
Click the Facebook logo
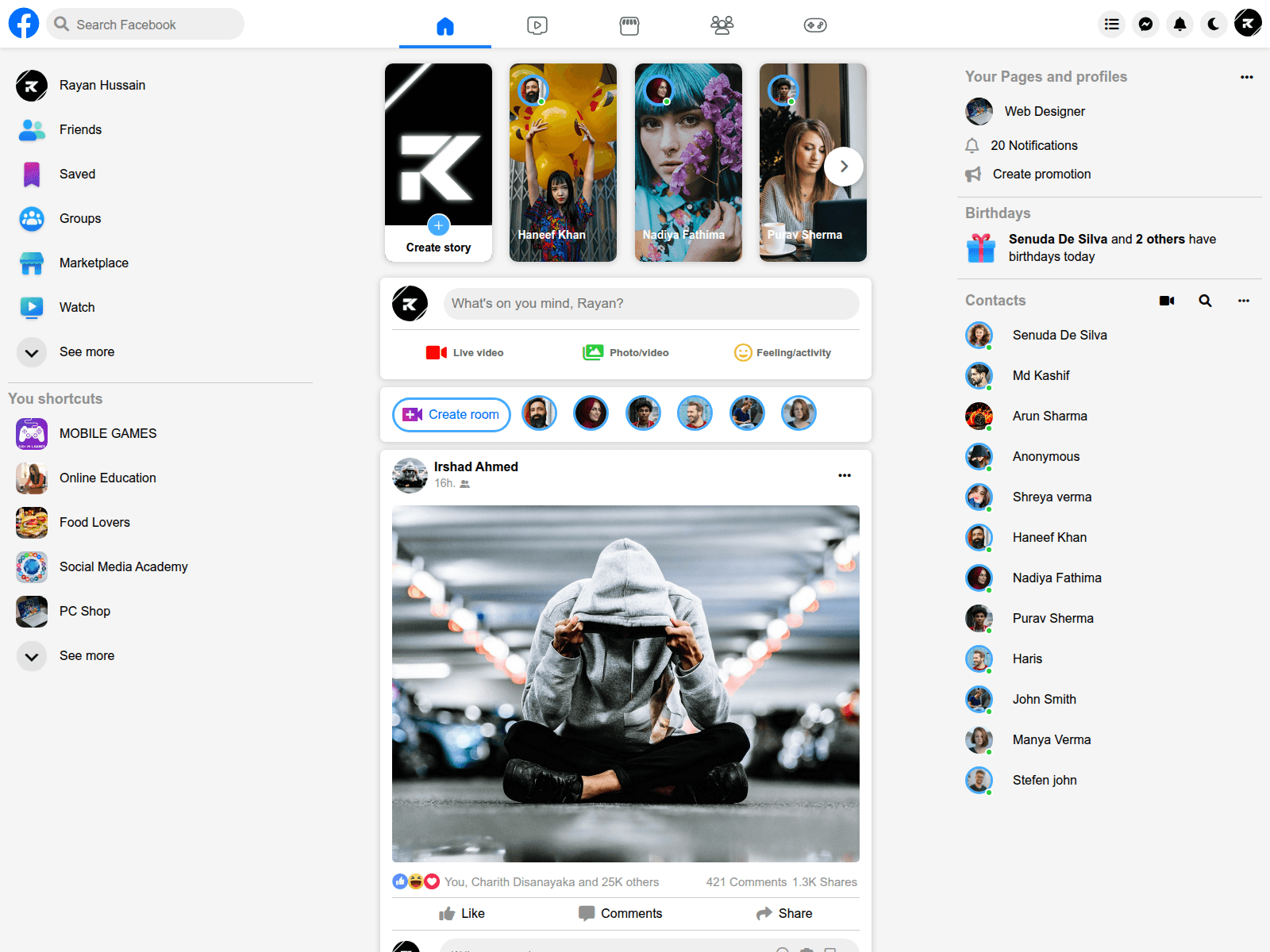24,24
